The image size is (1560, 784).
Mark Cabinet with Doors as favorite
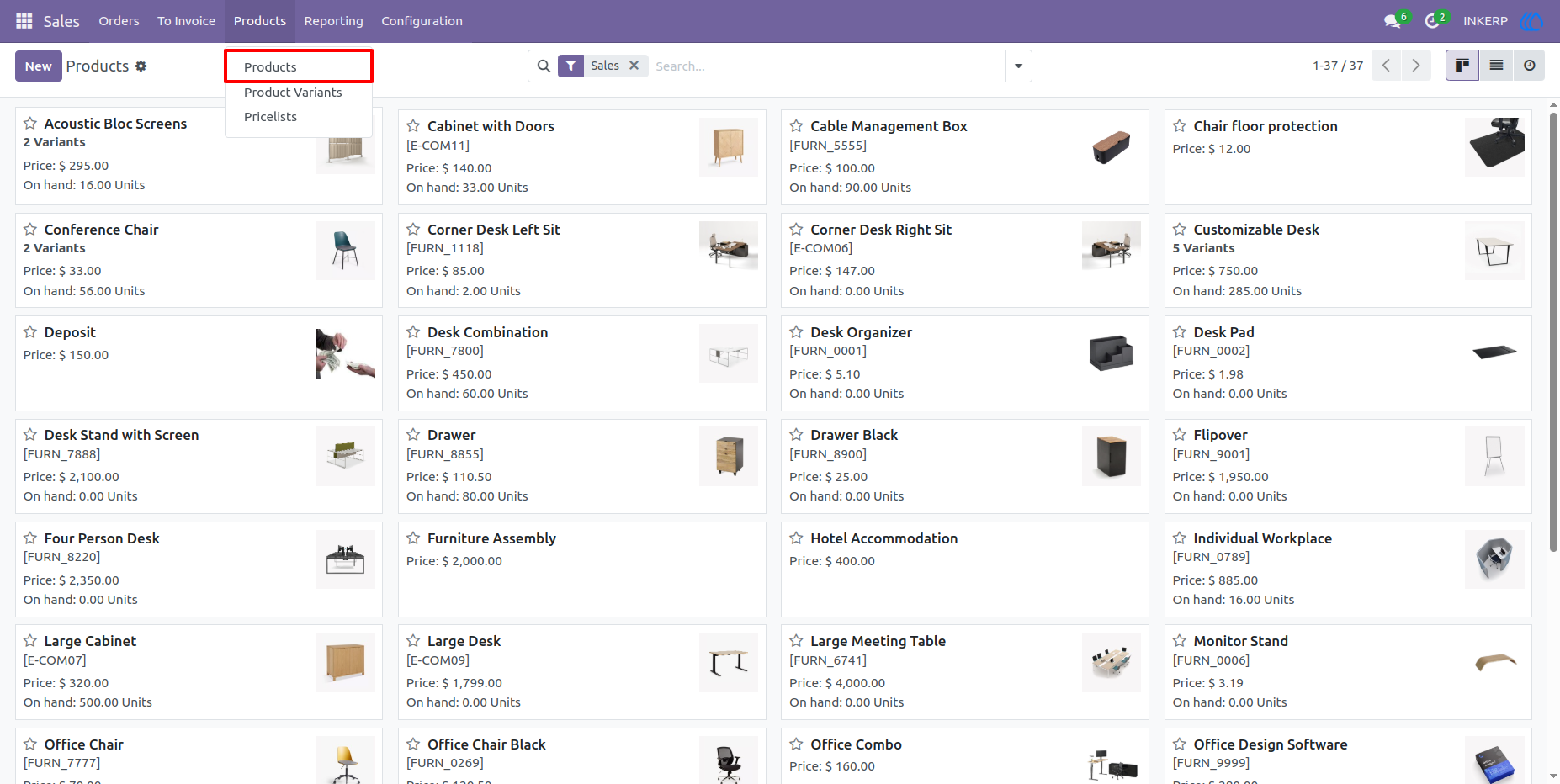pyautogui.click(x=413, y=126)
